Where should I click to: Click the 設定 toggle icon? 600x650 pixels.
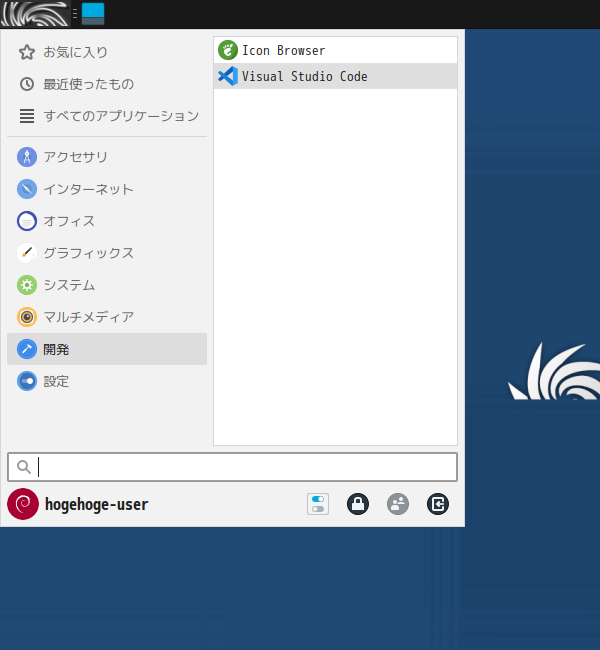(x=27, y=381)
